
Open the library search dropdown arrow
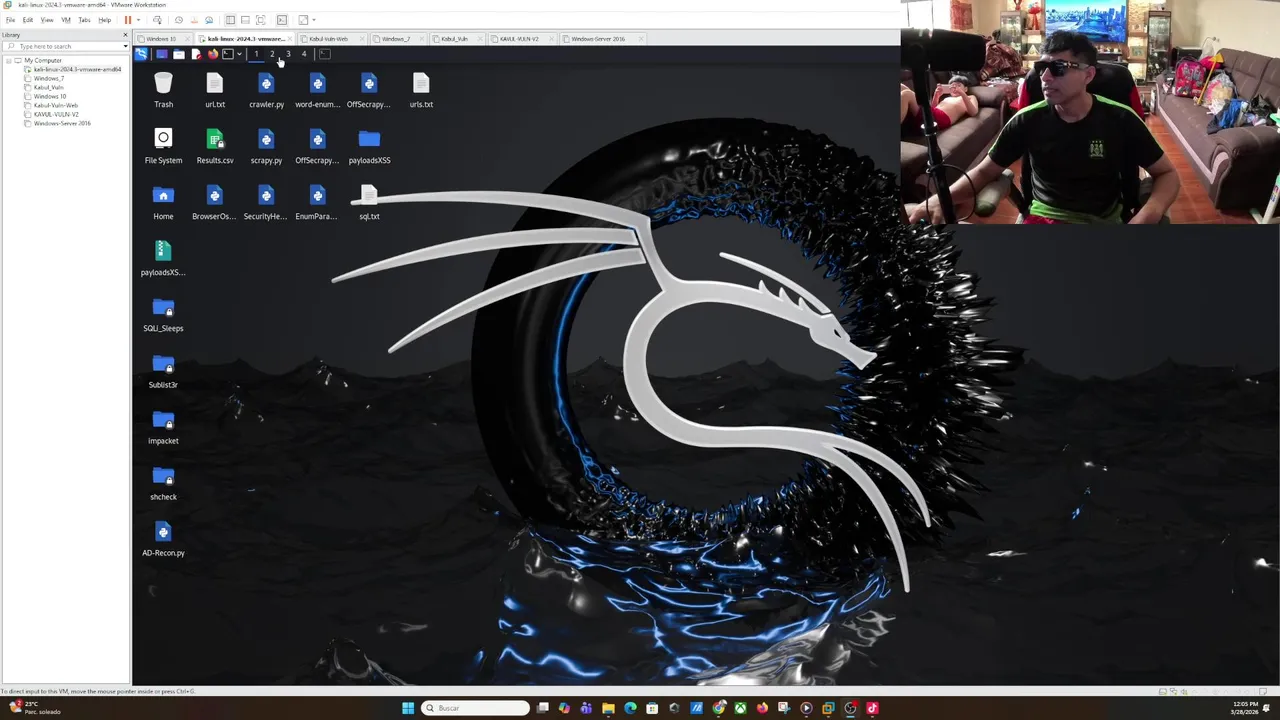125,46
